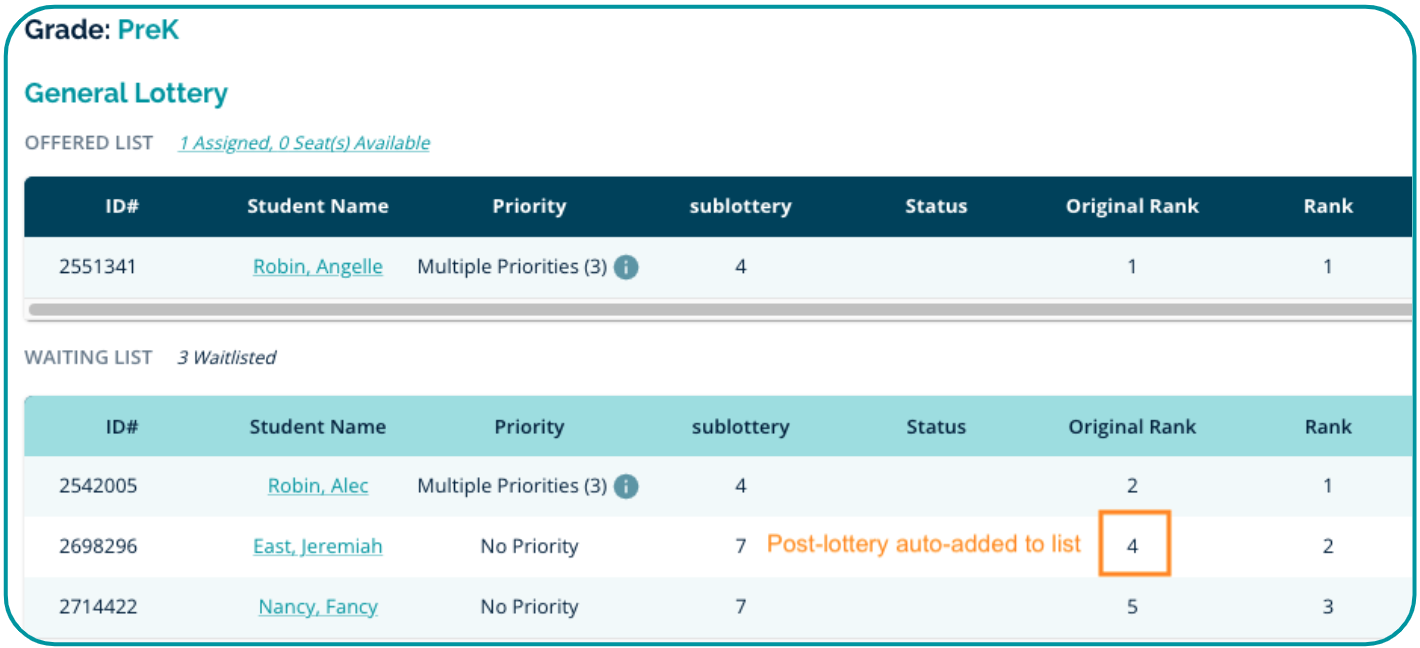Click Offered List Priority column header
This screenshot has height=648, width=1420.
click(x=529, y=207)
